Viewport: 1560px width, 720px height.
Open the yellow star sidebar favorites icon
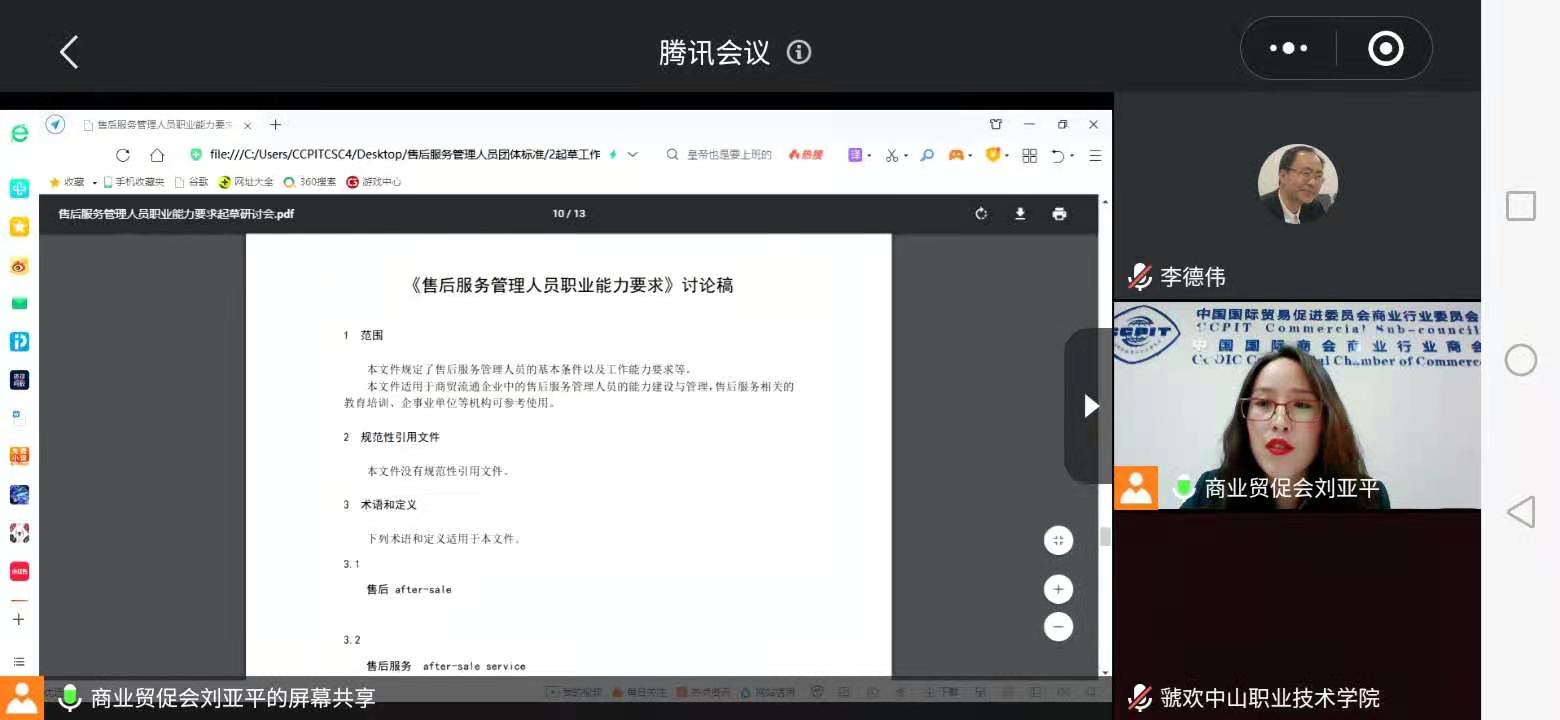[x=19, y=227]
